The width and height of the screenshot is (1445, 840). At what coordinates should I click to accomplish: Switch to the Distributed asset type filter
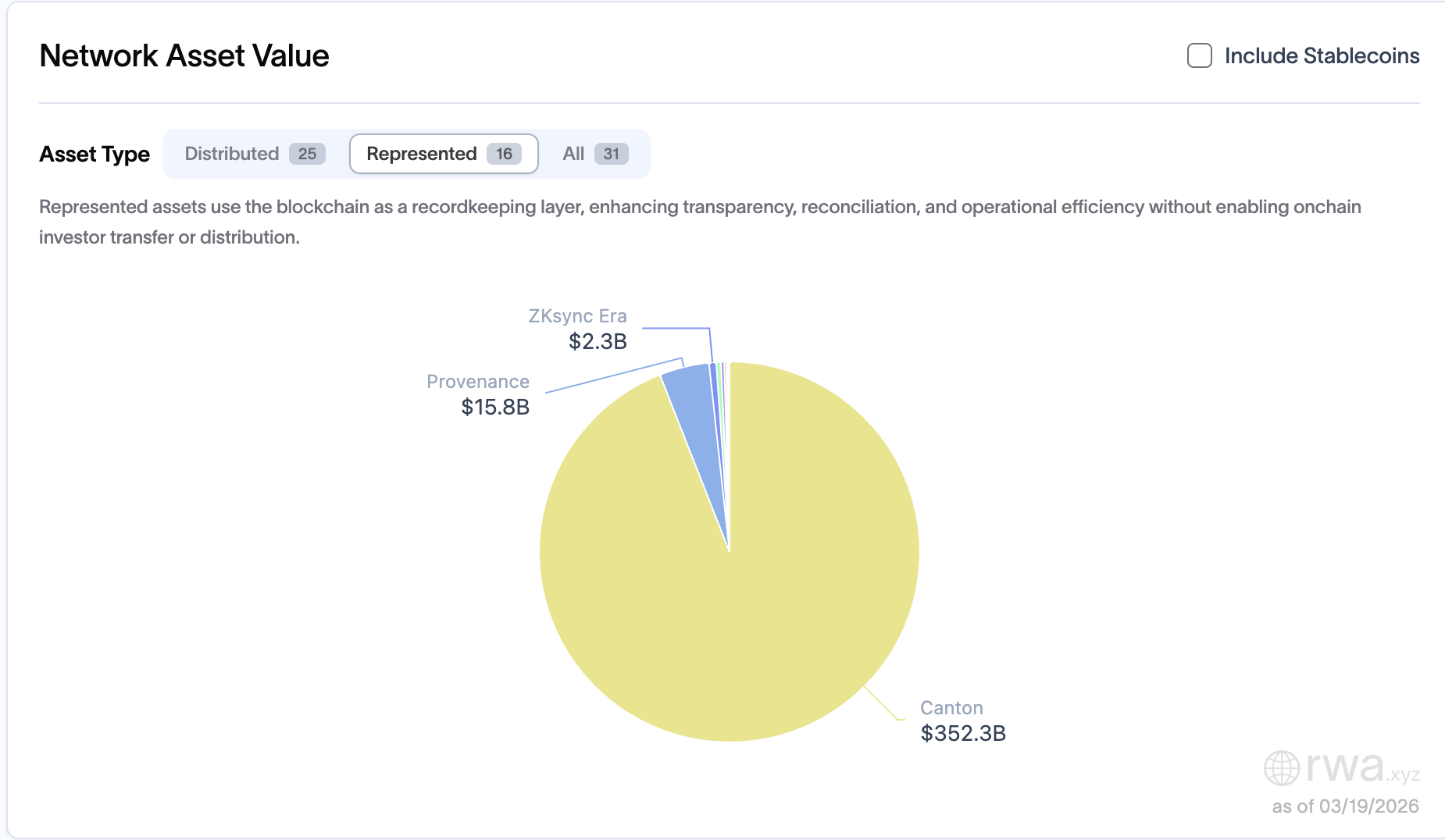click(232, 153)
